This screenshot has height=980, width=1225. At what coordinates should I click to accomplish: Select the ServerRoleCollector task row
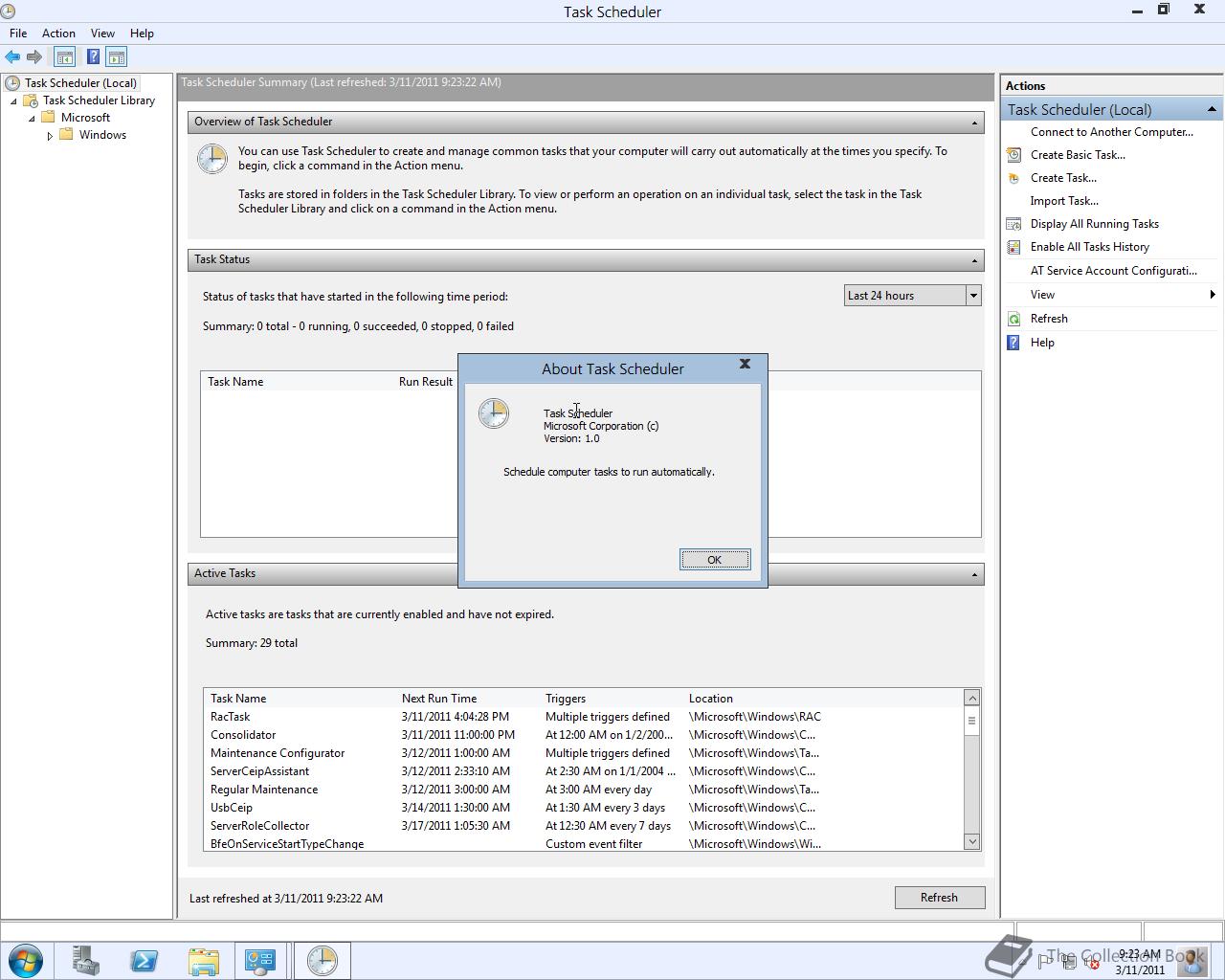(584, 826)
